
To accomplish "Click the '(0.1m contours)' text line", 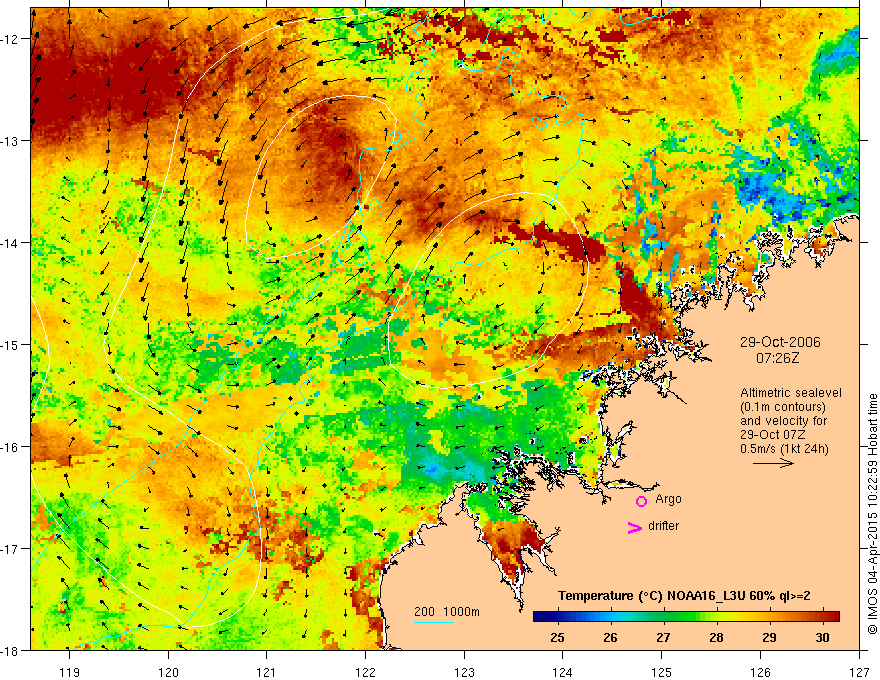I will (x=783, y=407).
